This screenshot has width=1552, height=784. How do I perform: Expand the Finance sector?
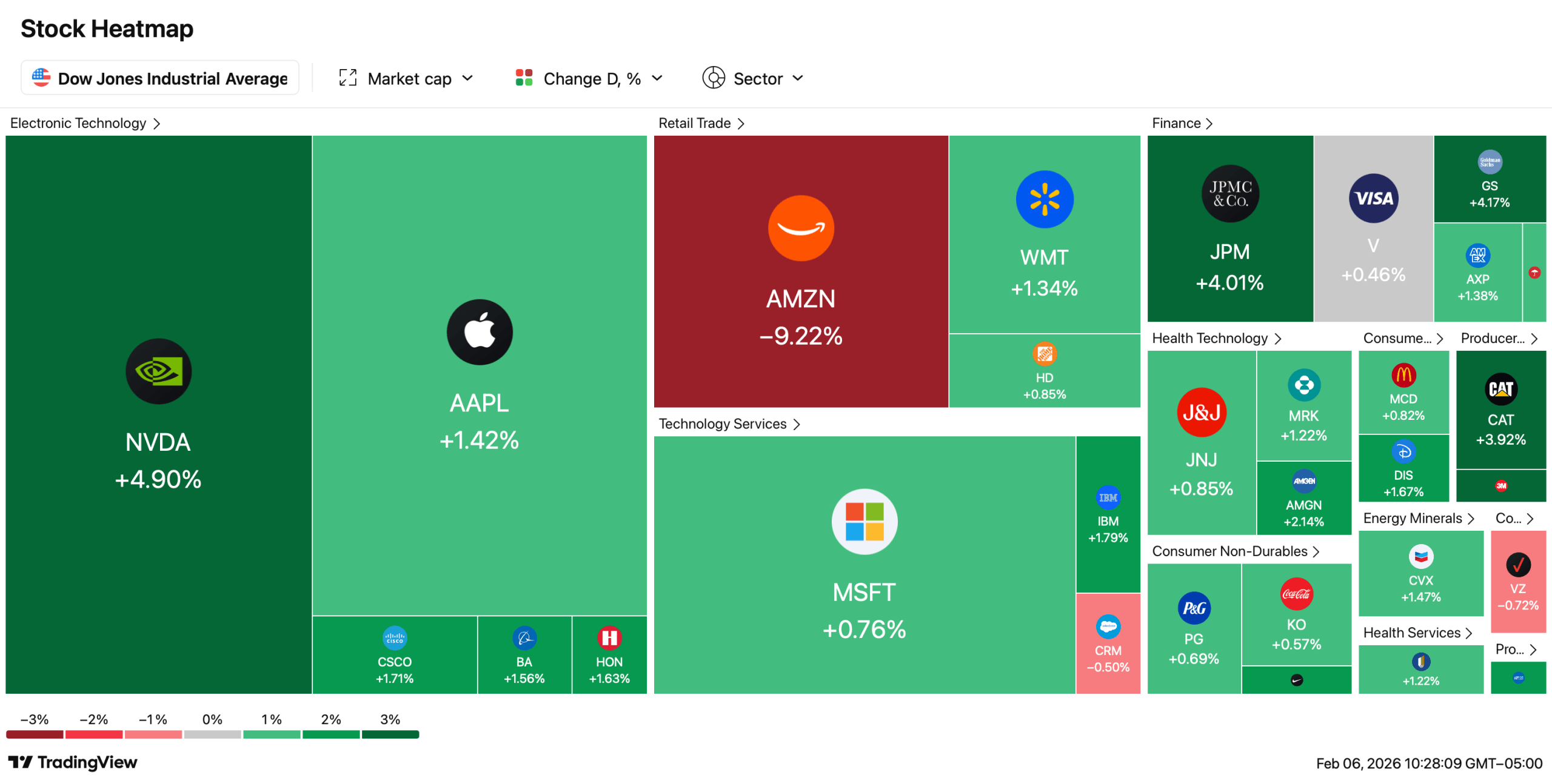tap(1182, 123)
